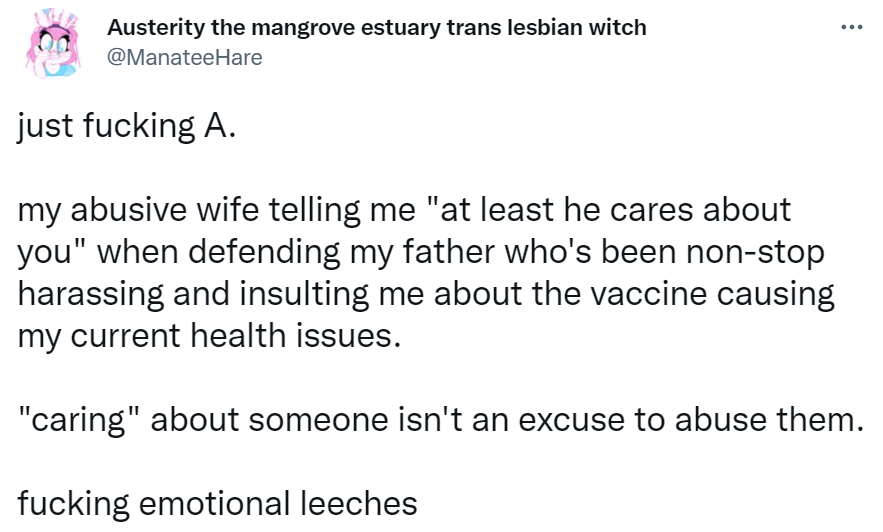Click the tweet's opening line ending in "A."
The width and height of the screenshot is (883, 532).
coord(126,125)
